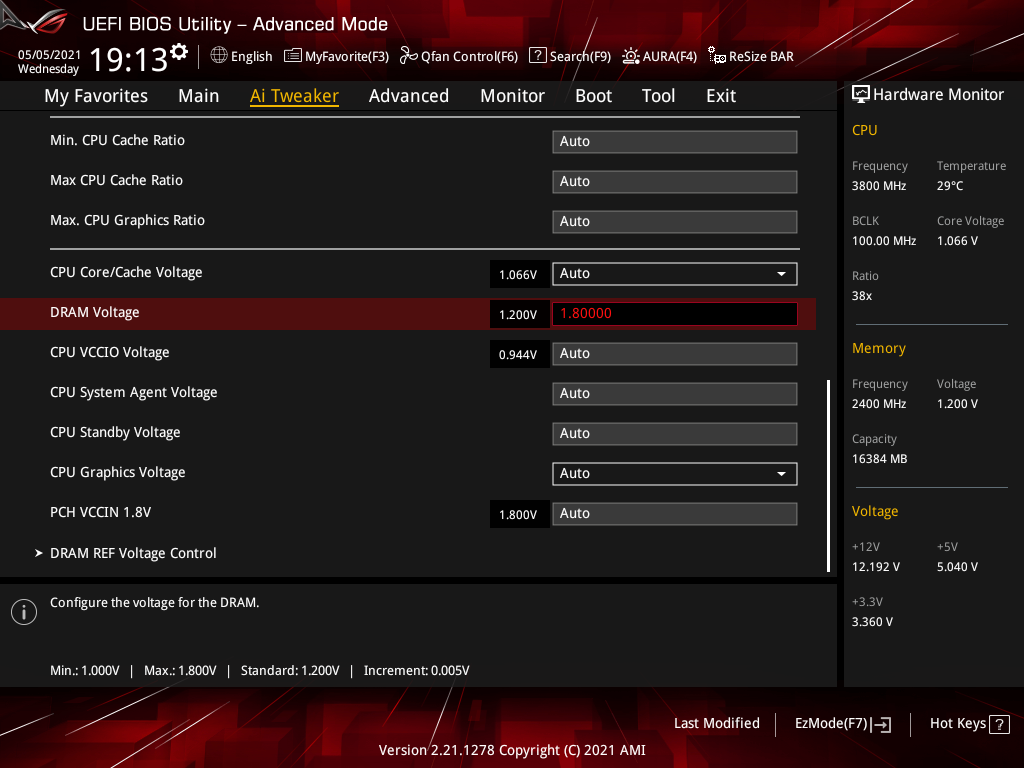The width and height of the screenshot is (1024, 768).
Task: Click the Last Modified button
Action: pyautogui.click(x=716, y=723)
